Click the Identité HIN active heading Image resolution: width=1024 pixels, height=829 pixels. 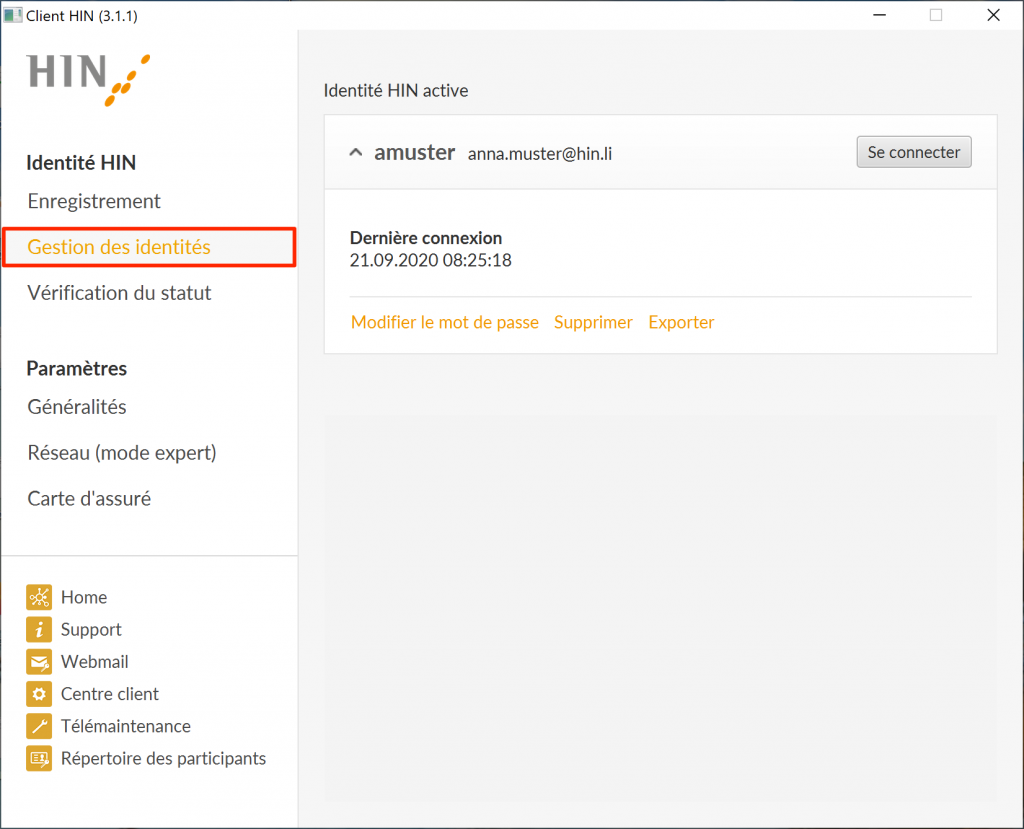click(396, 90)
